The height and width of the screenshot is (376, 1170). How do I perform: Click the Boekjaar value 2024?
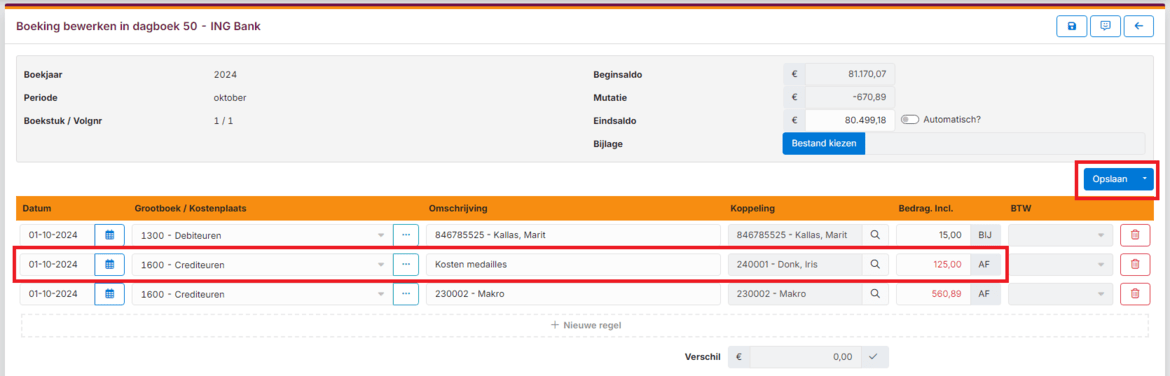click(x=225, y=75)
